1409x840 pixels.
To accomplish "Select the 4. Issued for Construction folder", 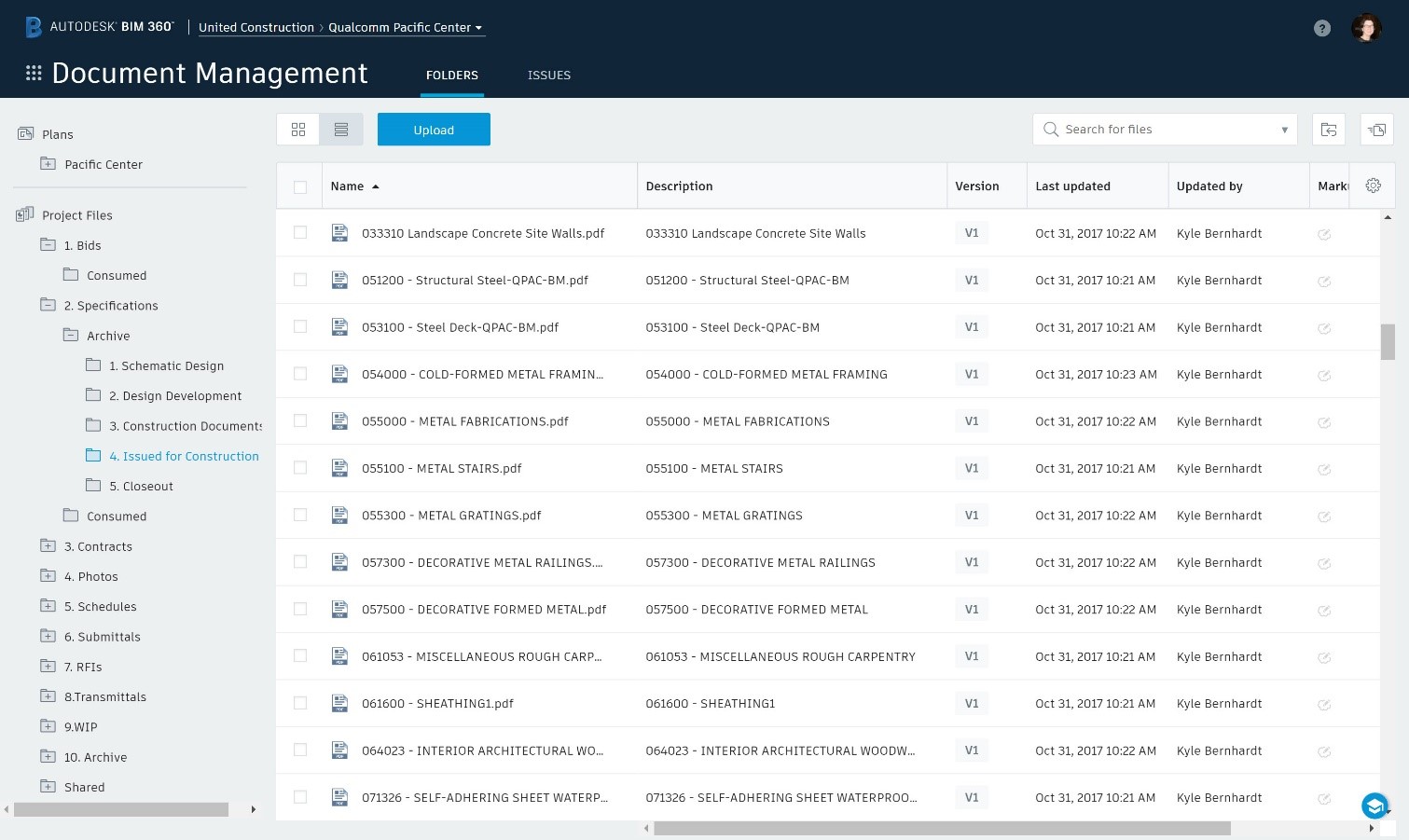I will (x=184, y=456).
